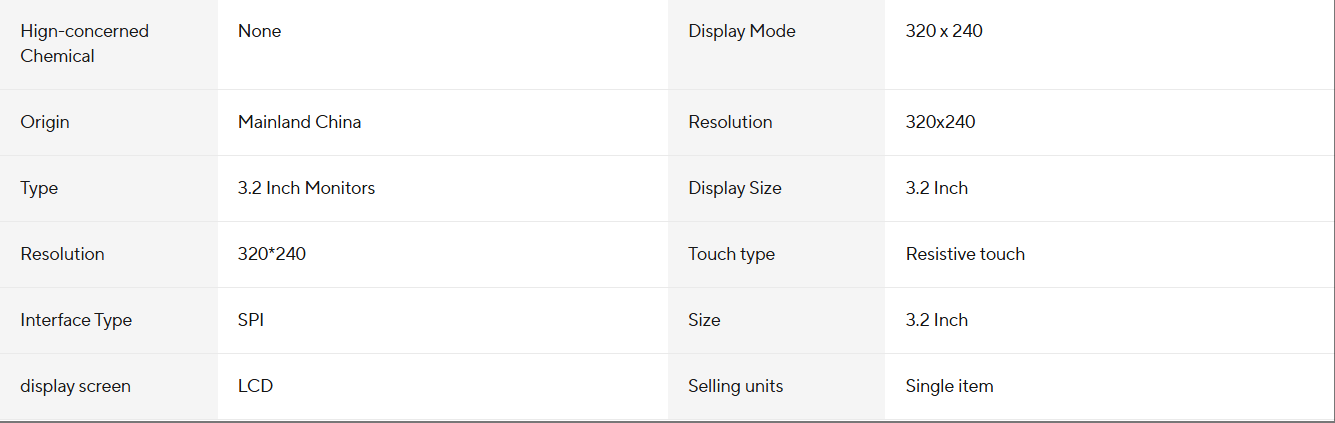Select the "Mainland China" value

tap(299, 122)
